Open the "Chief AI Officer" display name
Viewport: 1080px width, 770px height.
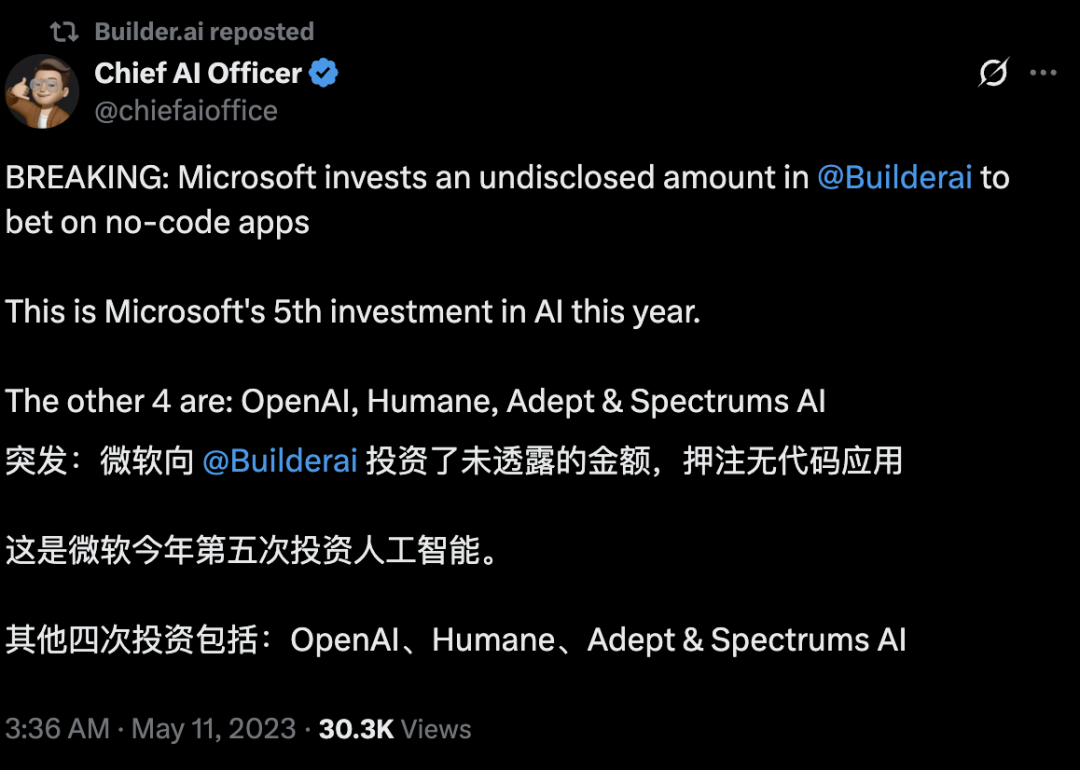pos(198,73)
